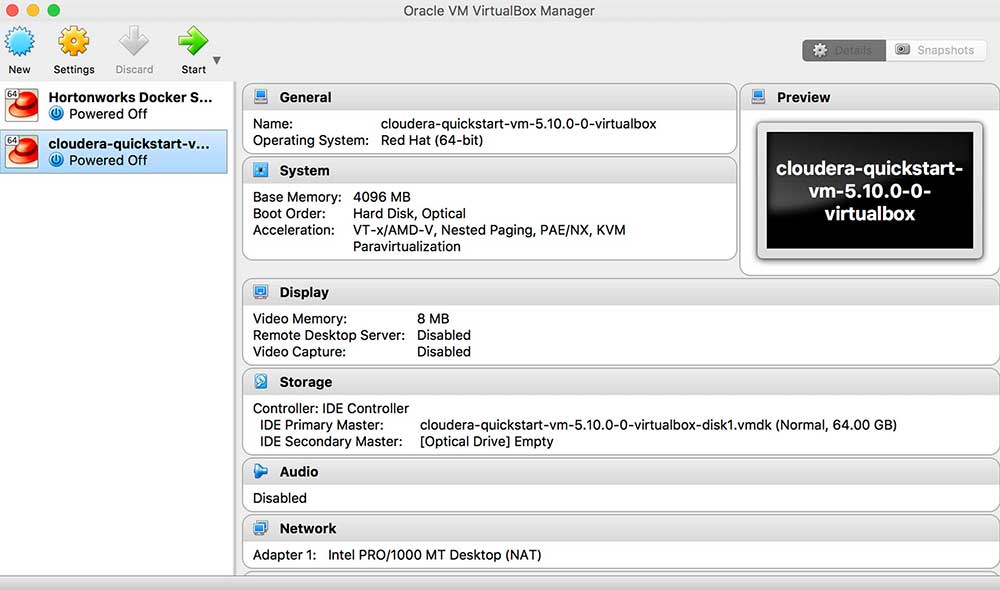Maximize the window with green button
Screen dimensions: 1000x590
click(x=54, y=10)
